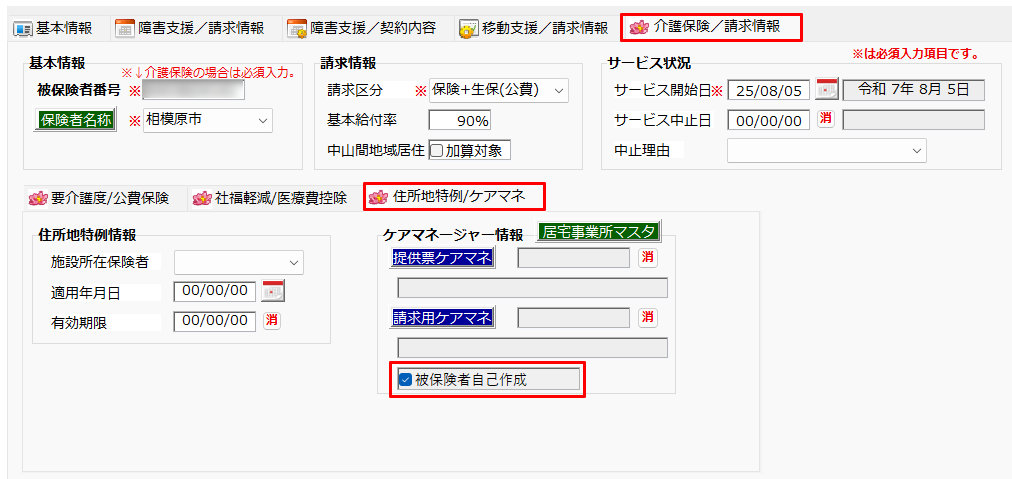Clear 提供票ケアマネ field with 消 icon
Image resolution: width=1012 pixels, height=479 pixels.
coord(648,258)
